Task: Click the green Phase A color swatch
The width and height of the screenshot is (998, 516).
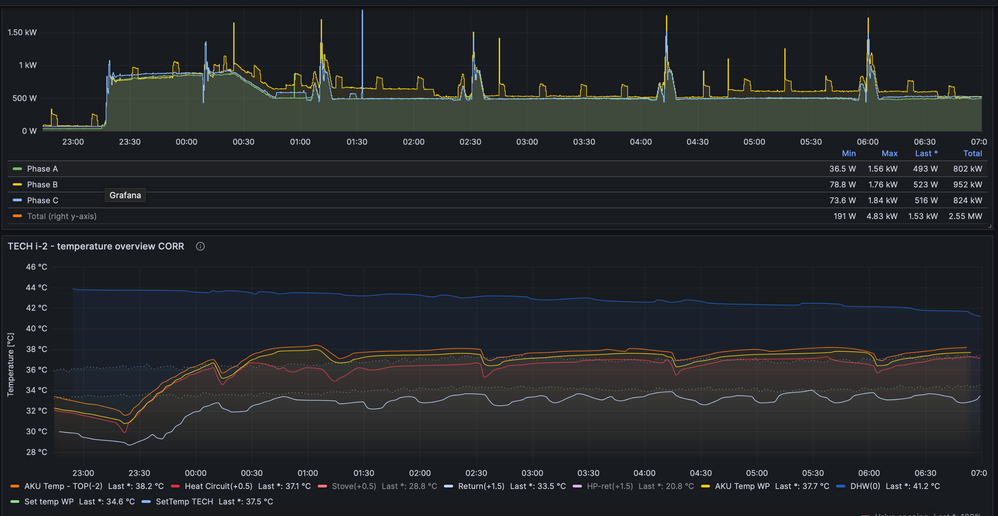Action: coord(17,169)
